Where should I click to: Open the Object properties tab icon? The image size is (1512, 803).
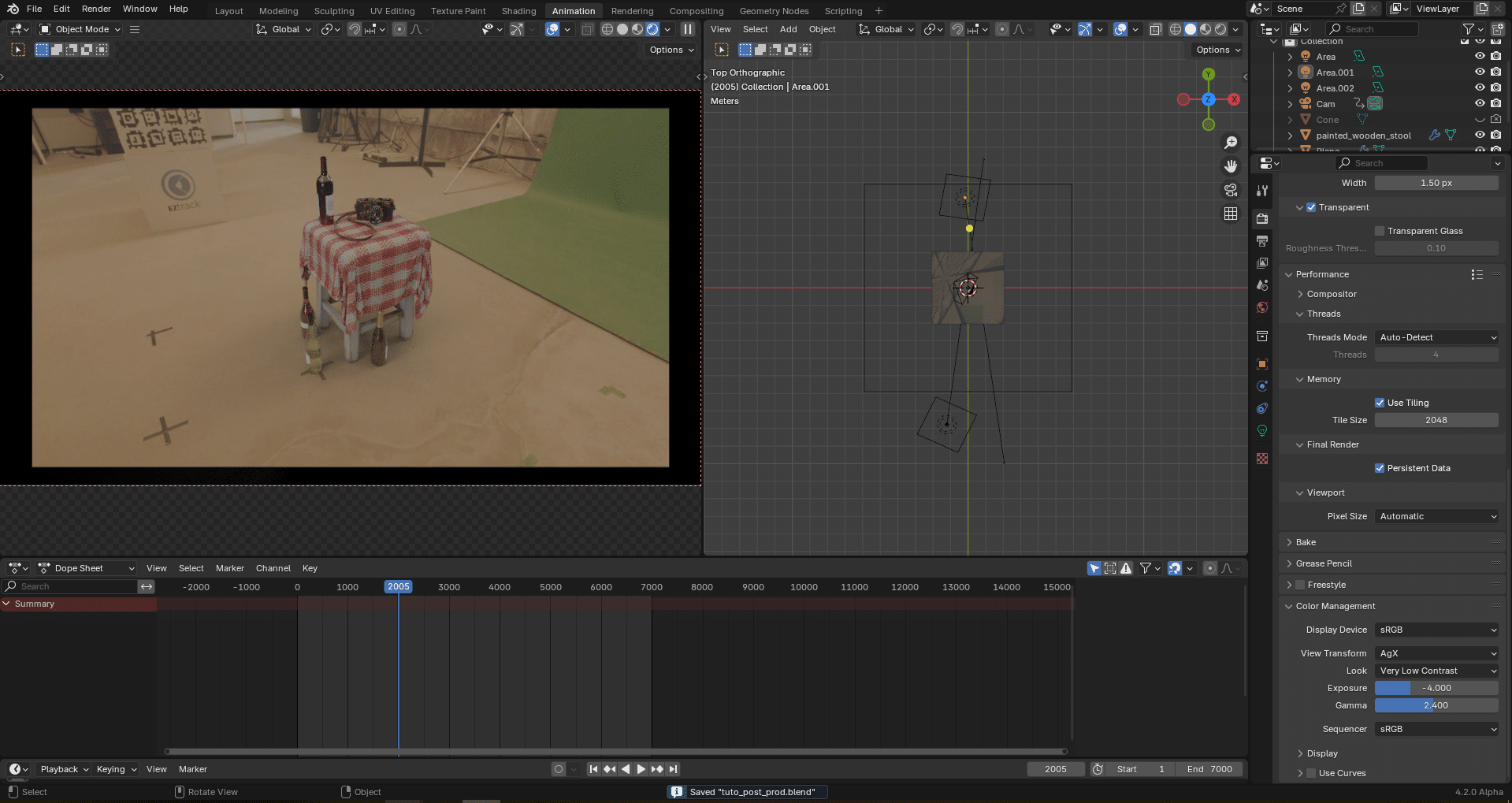[1262, 364]
